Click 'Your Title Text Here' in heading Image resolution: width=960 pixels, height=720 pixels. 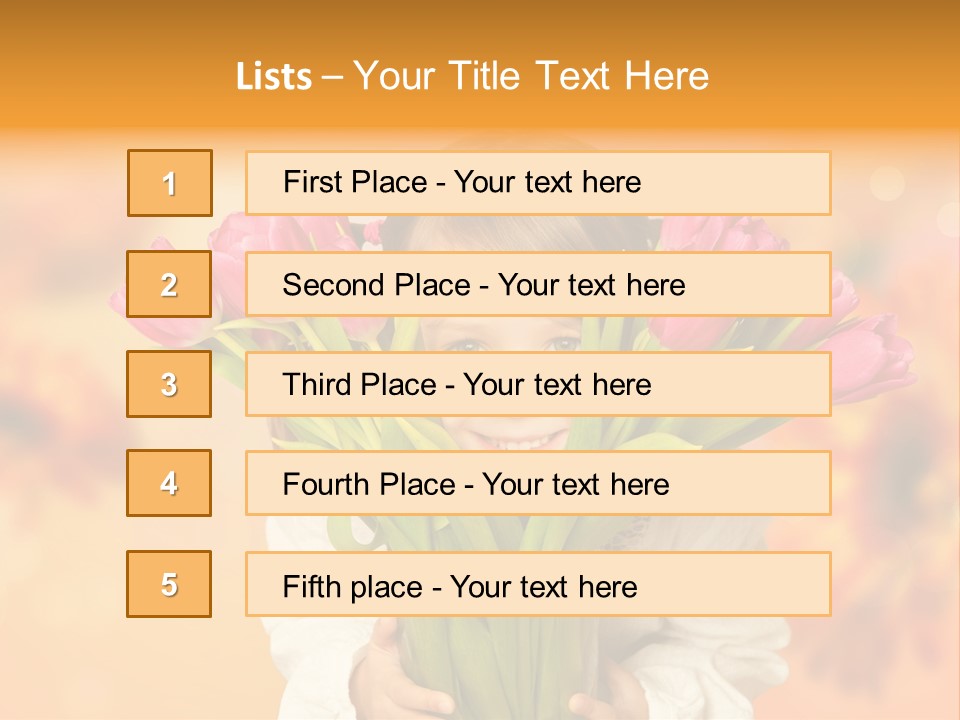(531, 76)
